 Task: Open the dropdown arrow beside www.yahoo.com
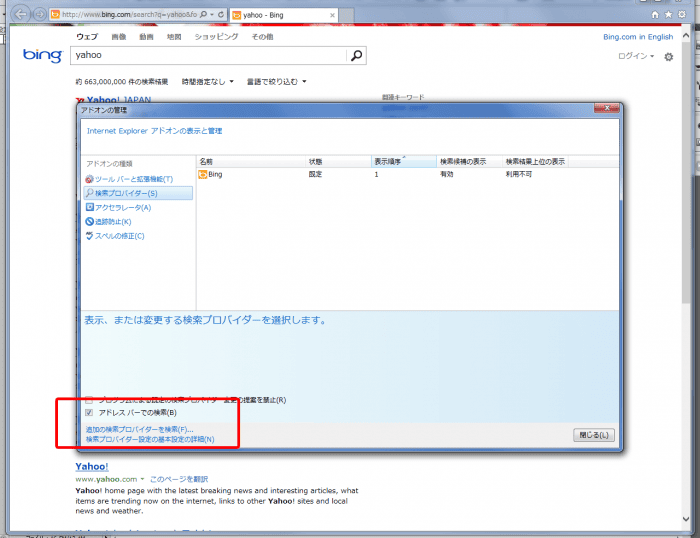pos(142,479)
